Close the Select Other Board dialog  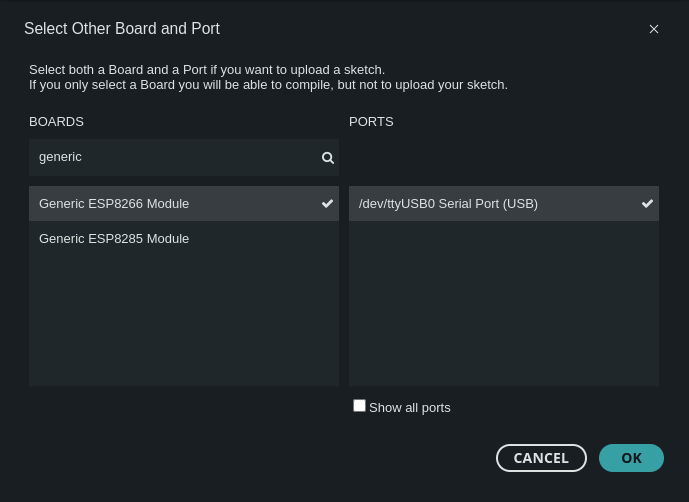pos(654,29)
